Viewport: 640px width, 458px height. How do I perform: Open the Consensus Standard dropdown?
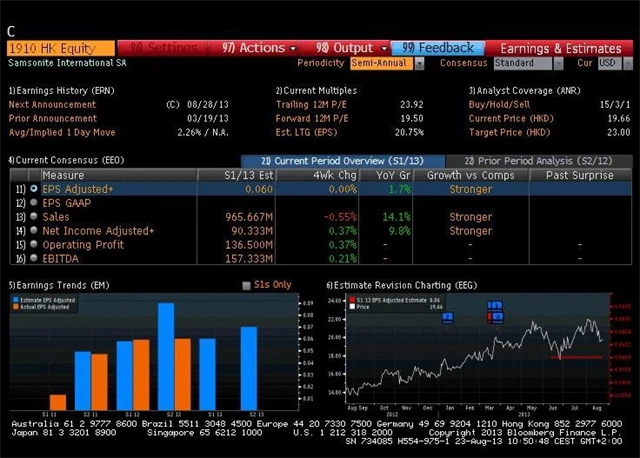tap(522, 63)
